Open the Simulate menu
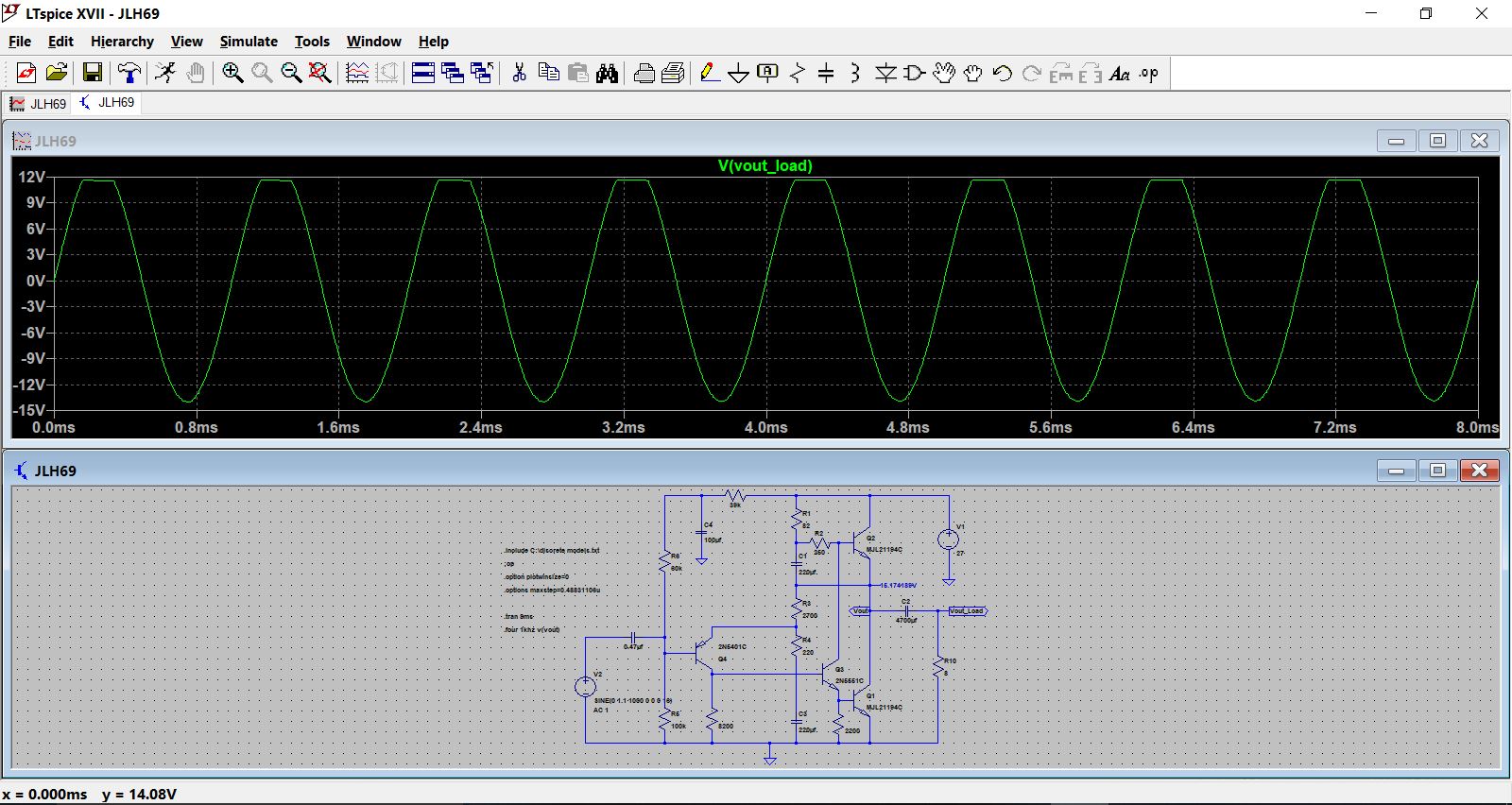Screen dimensions: 1512x805 (249, 42)
